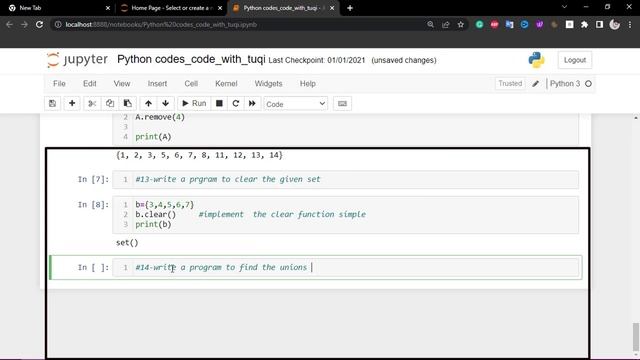Open the File menu
The image size is (640, 360).
pyautogui.click(x=59, y=84)
